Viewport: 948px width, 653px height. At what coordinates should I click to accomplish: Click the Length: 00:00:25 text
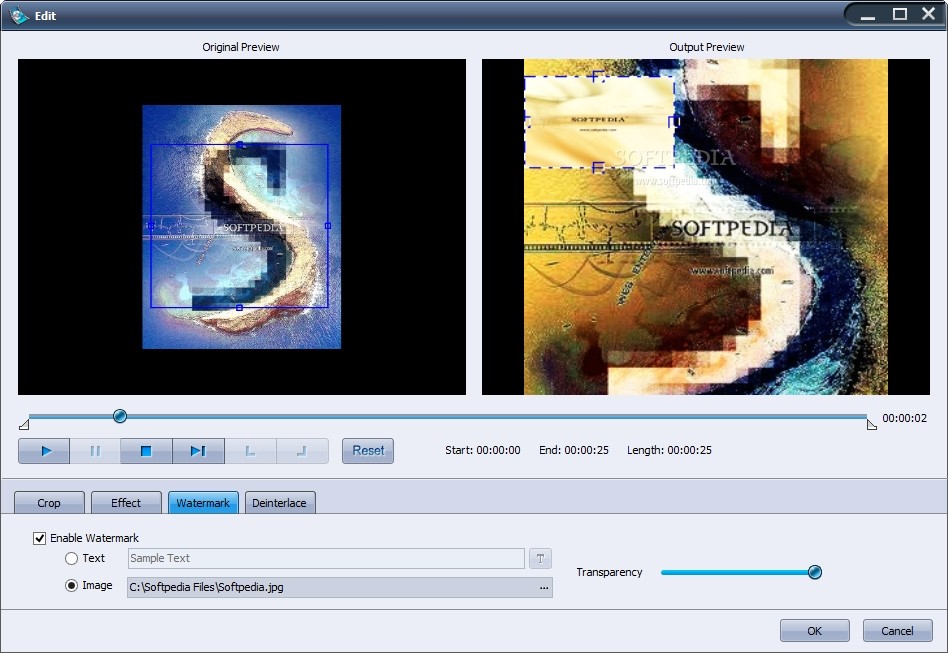[669, 450]
